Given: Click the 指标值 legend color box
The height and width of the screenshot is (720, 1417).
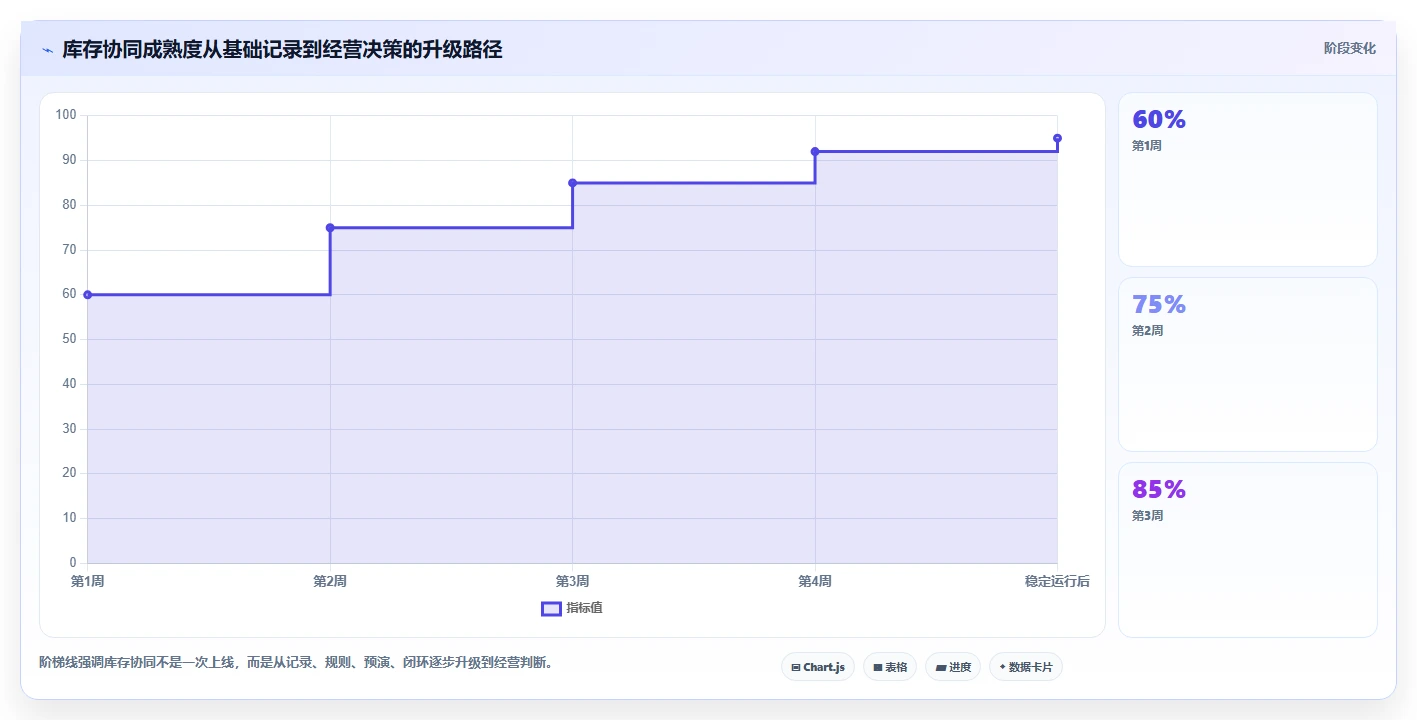Looking at the screenshot, I should coord(551,608).
